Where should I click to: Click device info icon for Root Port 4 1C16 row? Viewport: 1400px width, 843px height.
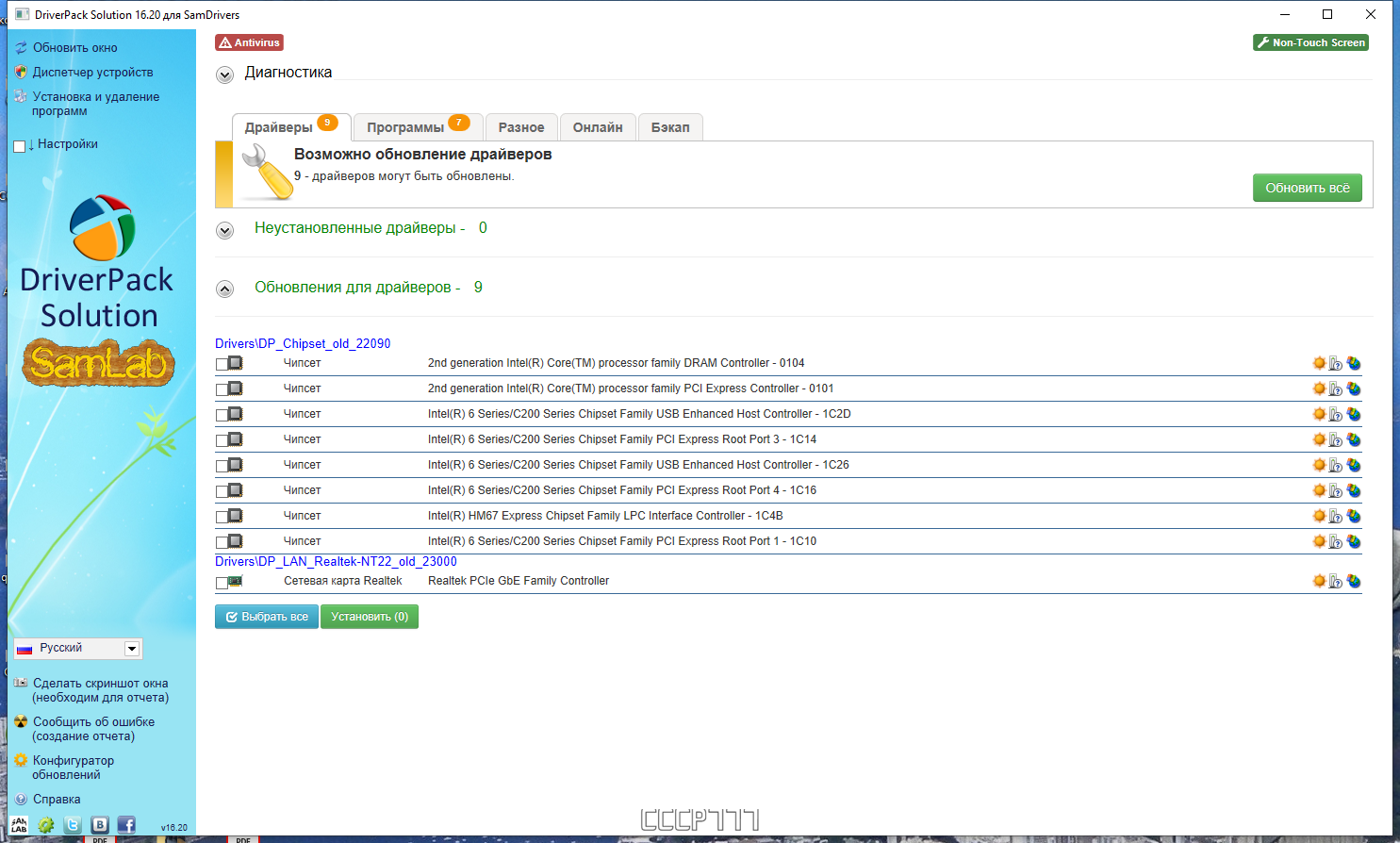pyautogui.click(x=1336, y=490)
